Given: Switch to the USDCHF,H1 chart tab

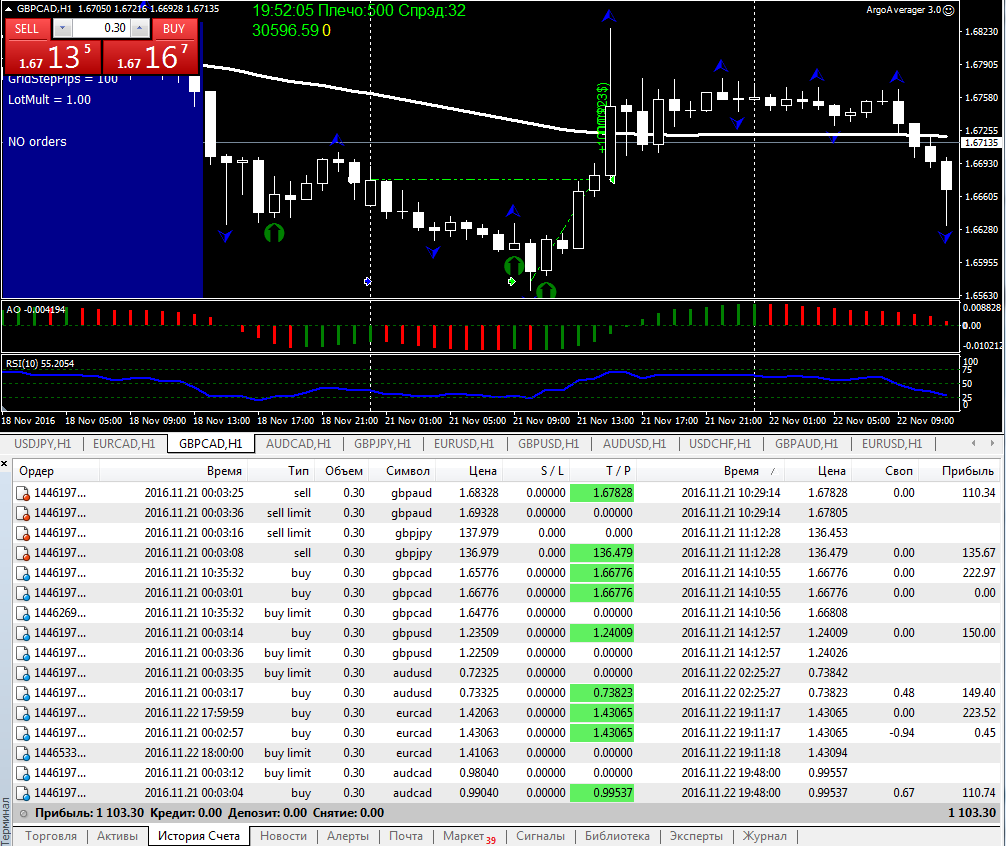Looking at the screenshot, I should click(720, 444).
